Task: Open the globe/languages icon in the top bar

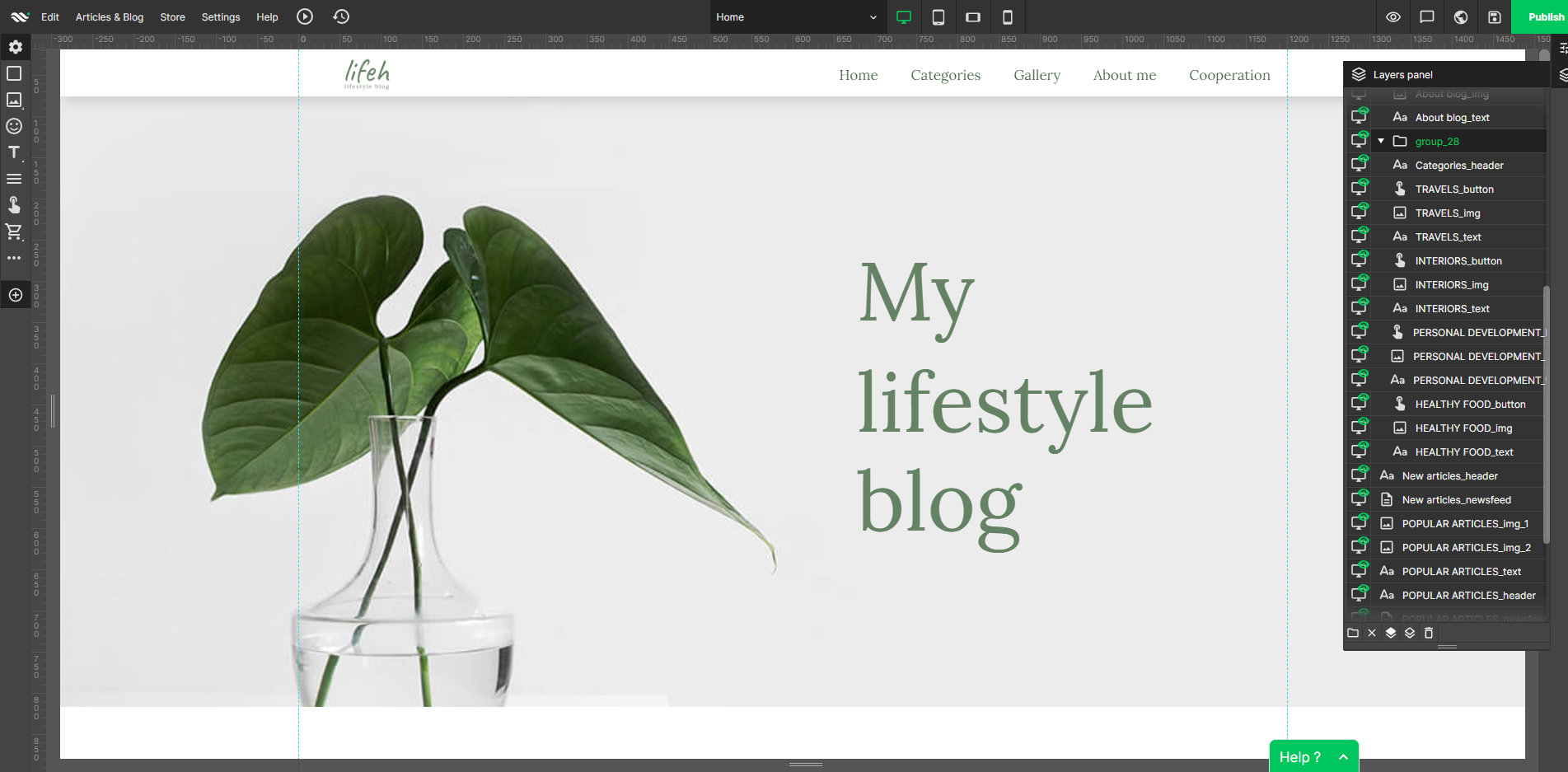Action: [1460, 16]
